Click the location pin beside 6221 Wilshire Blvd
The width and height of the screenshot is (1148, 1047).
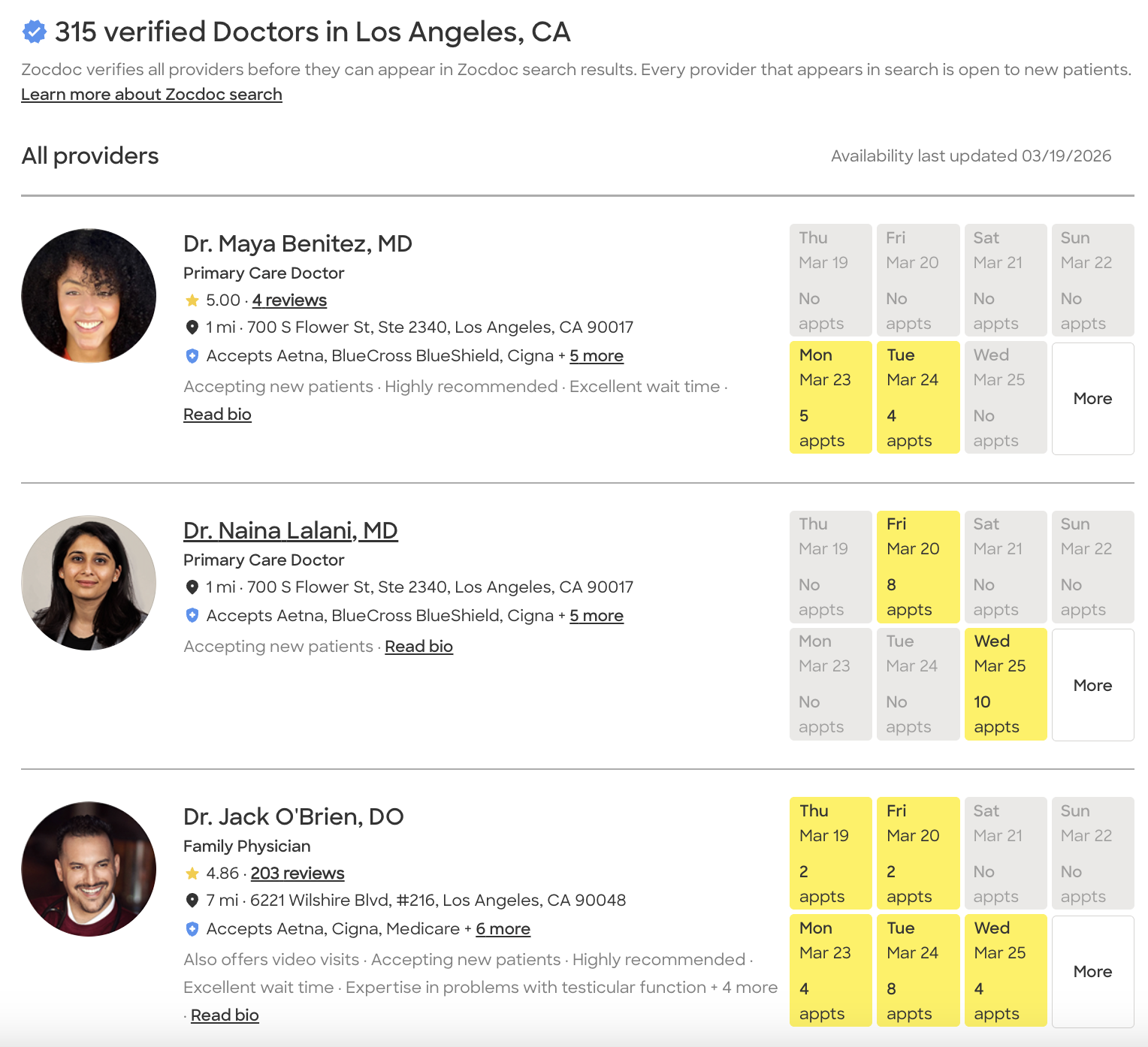(192, 901)
